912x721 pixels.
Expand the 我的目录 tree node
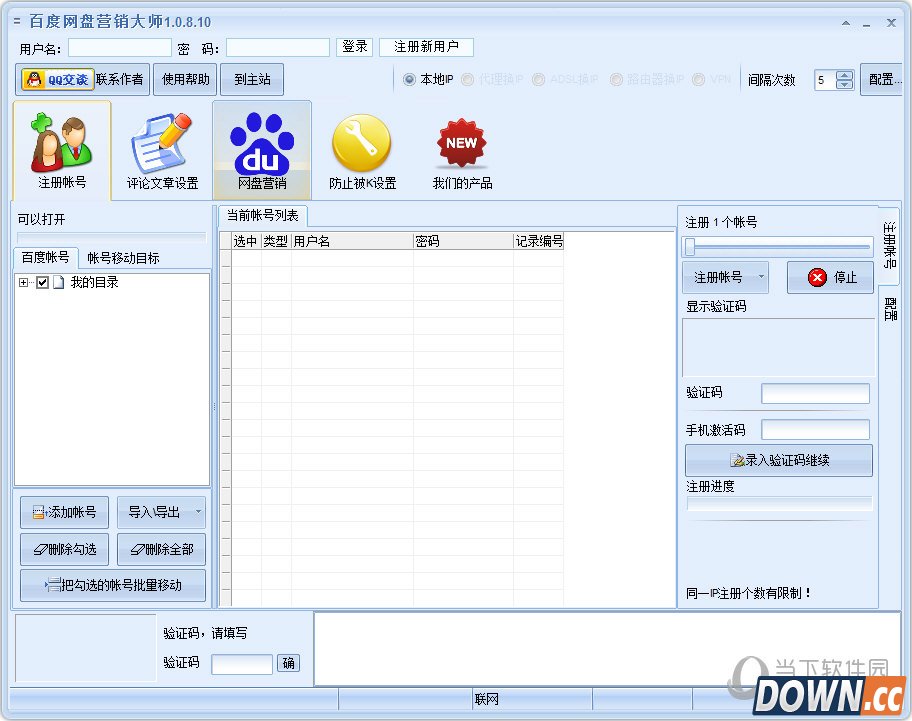point(24,281)
